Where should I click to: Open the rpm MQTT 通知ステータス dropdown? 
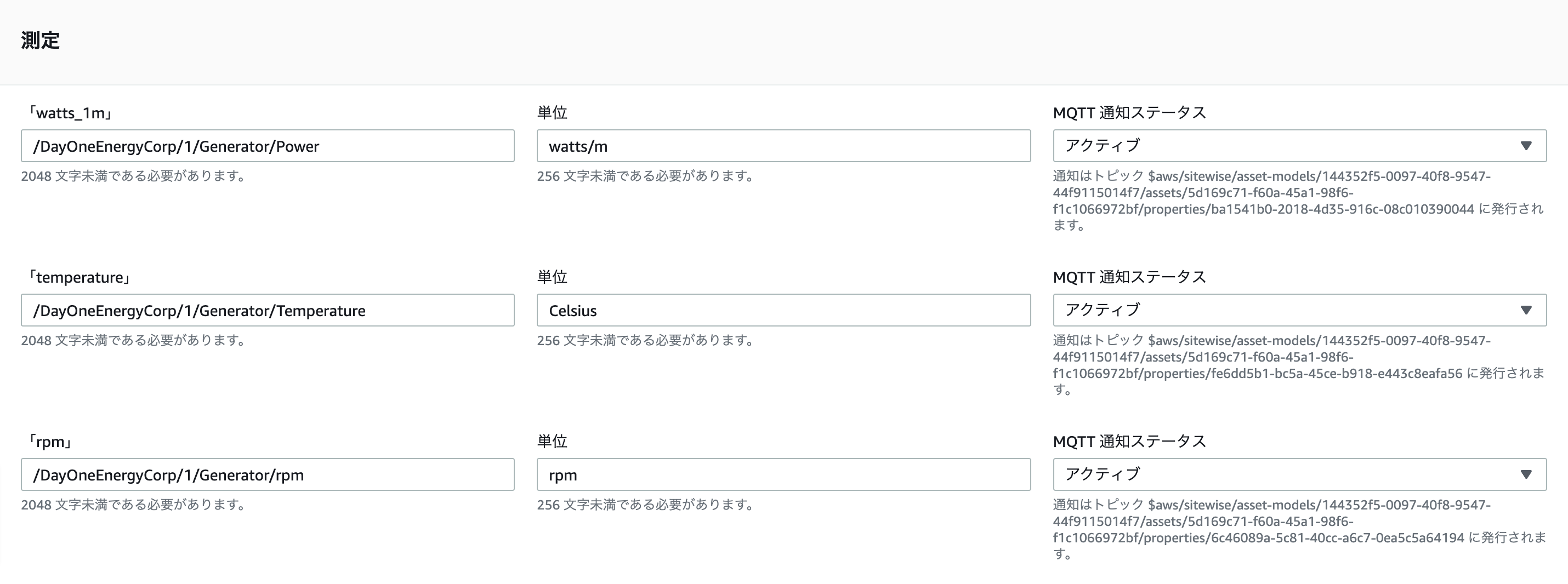point(1299,474)
